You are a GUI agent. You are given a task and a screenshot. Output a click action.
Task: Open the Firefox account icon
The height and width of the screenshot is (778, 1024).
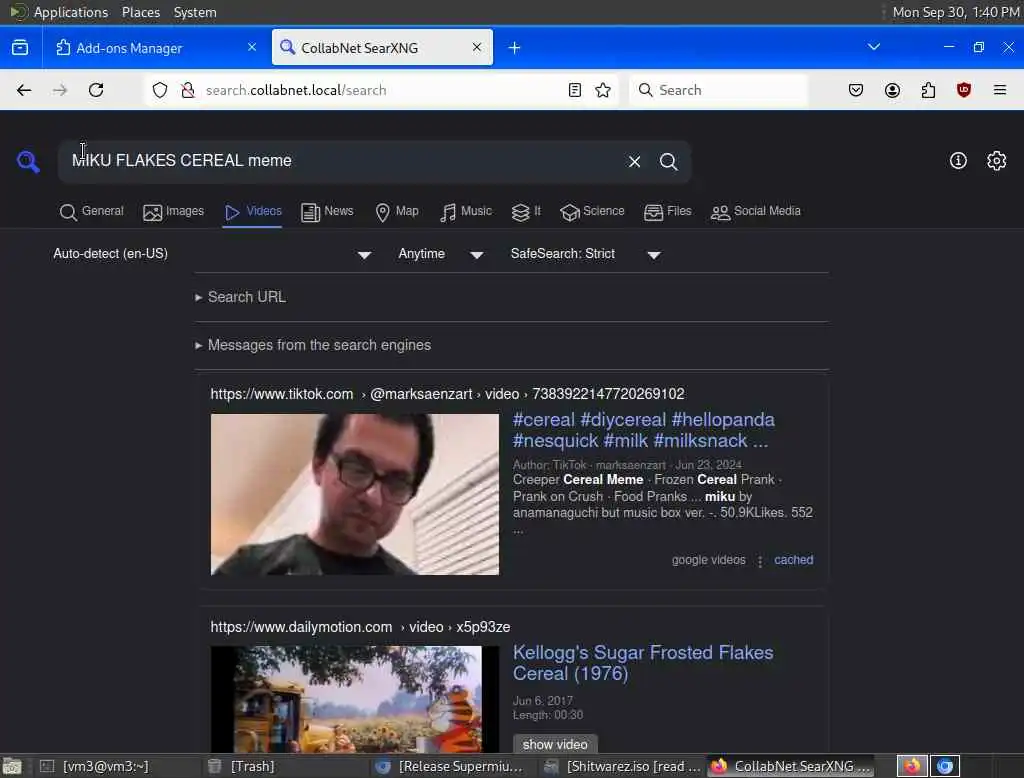point(892,90)
